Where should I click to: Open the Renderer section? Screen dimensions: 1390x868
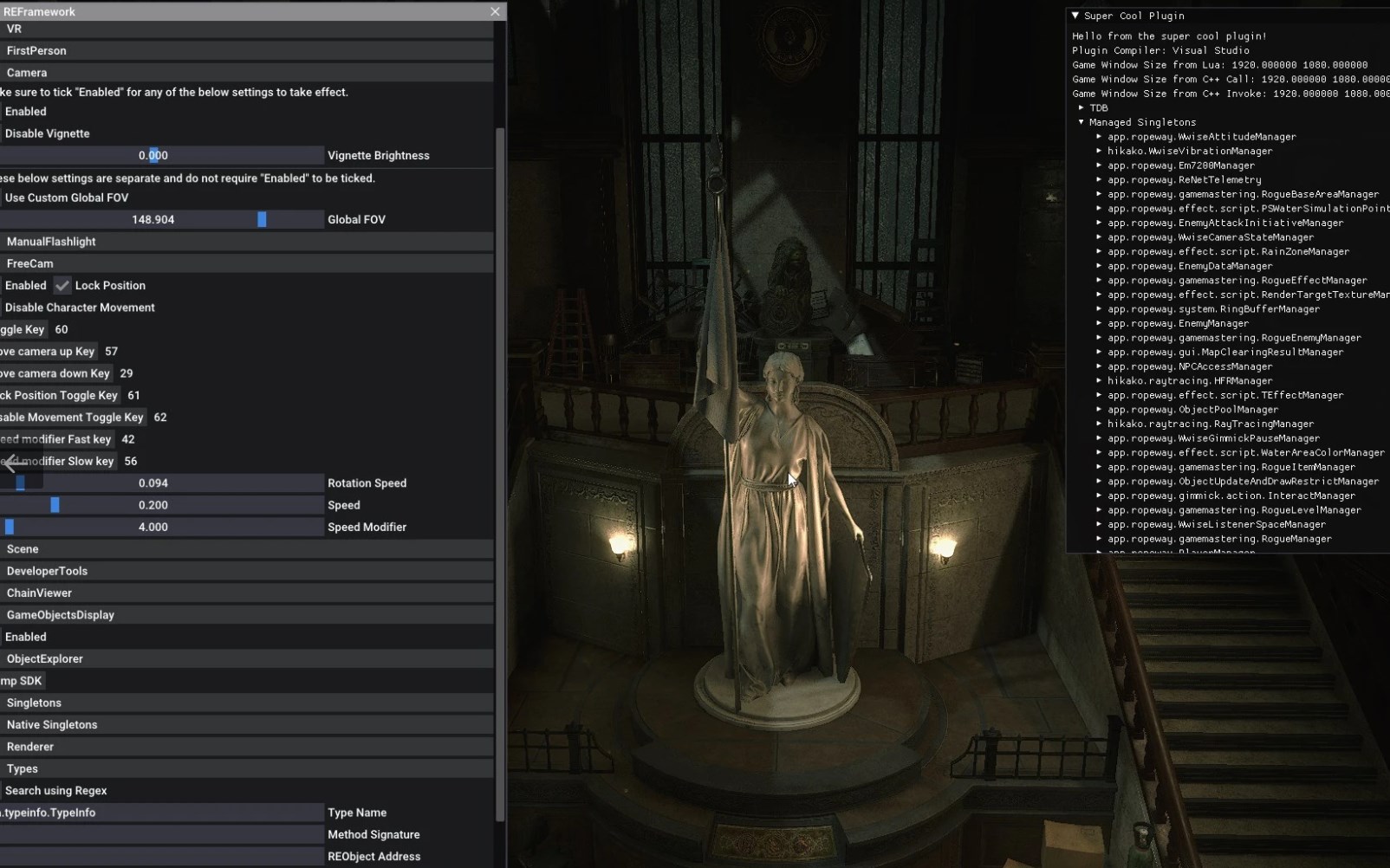(x=247, y=747)
